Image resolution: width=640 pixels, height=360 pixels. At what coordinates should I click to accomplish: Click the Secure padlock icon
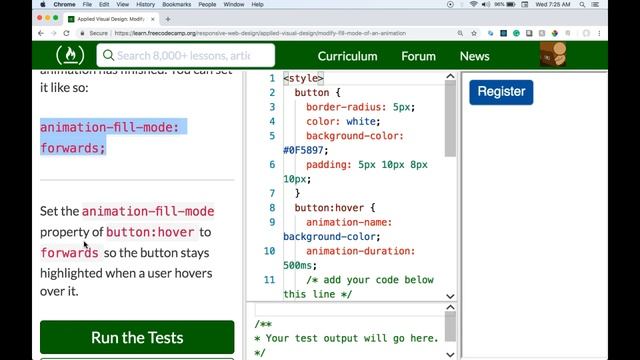coord(82,33)
